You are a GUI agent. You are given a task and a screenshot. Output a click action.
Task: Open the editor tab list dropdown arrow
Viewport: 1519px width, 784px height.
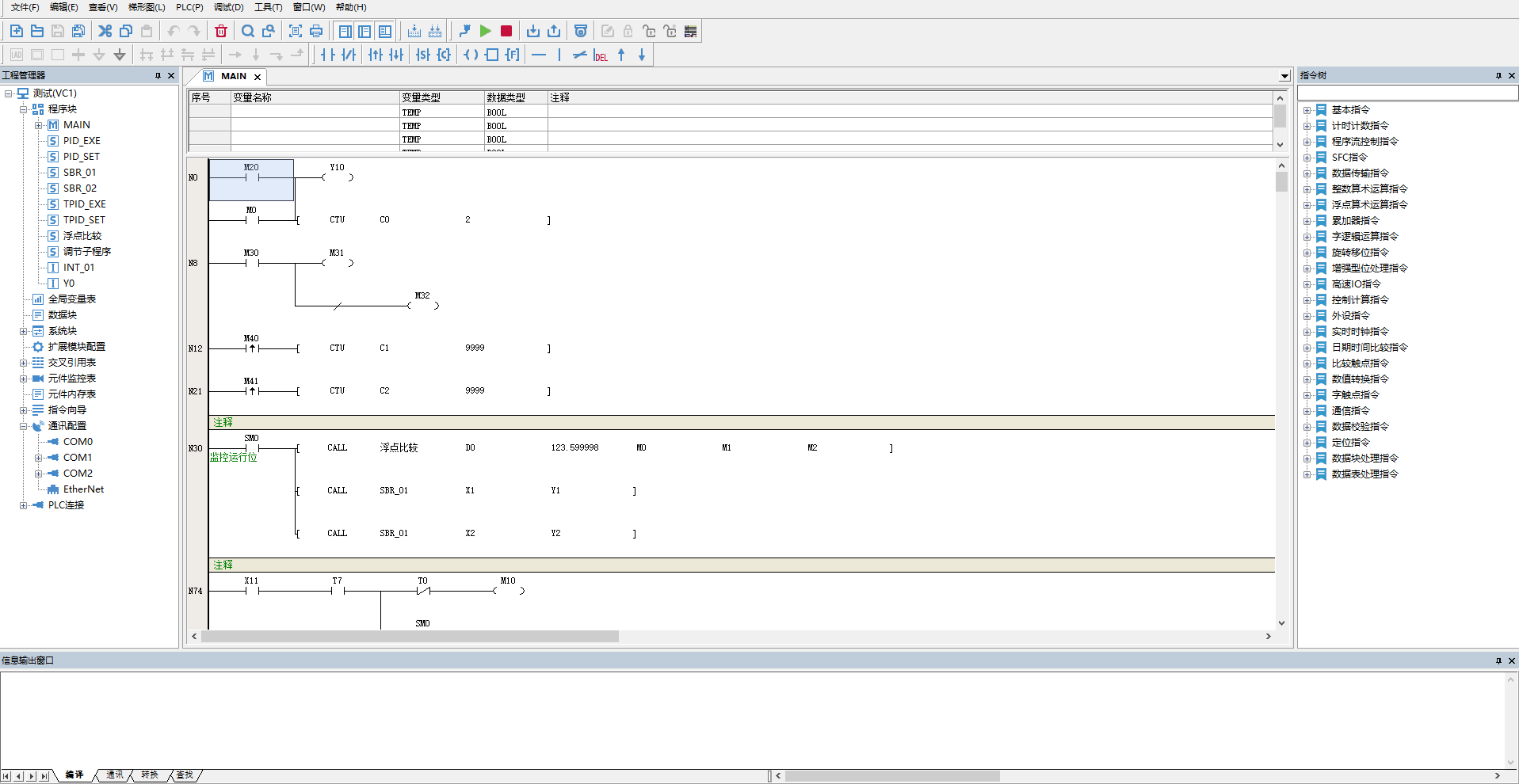point(1284,76)
